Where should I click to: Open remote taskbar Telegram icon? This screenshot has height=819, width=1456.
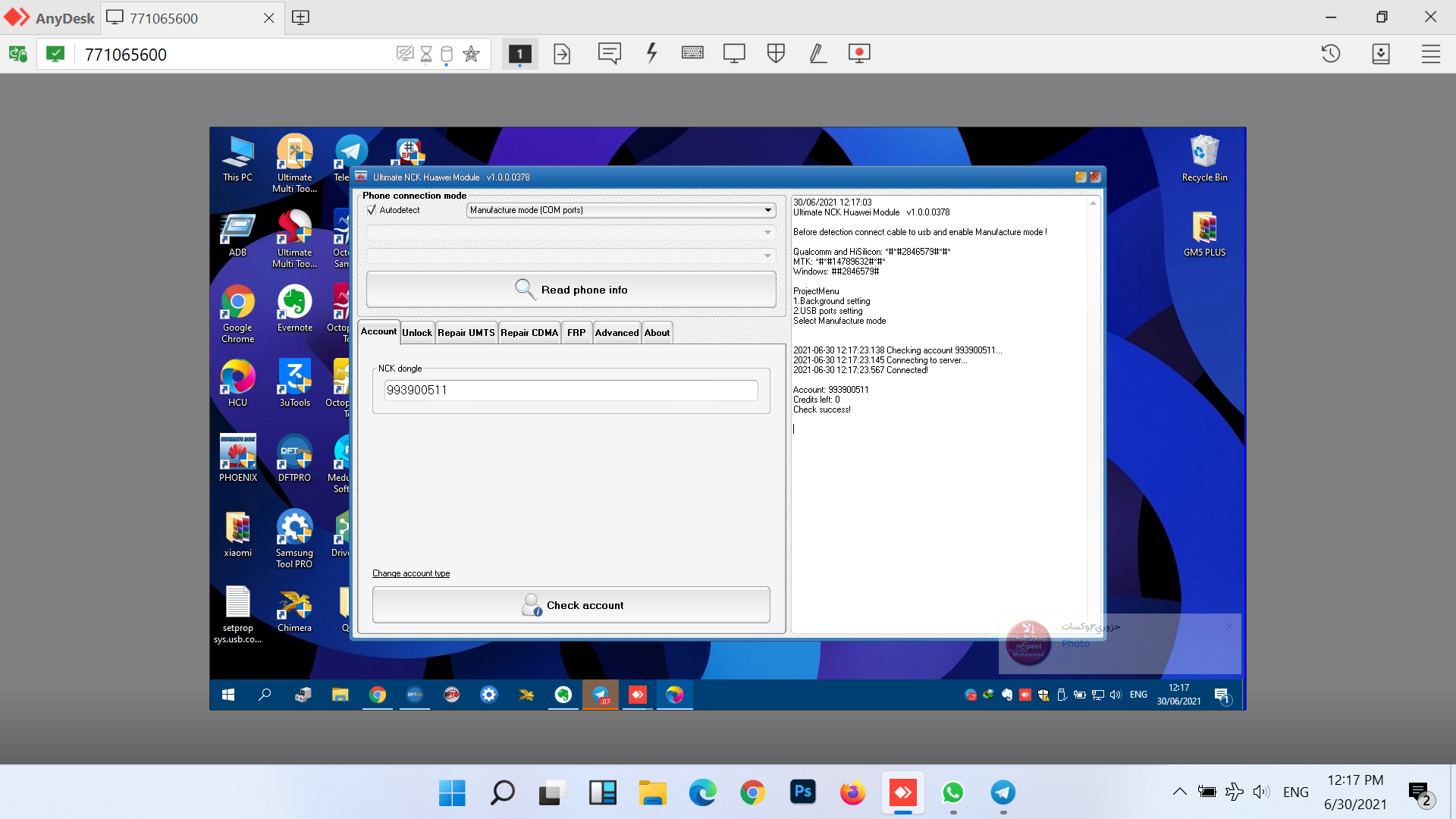pyautogui.click(x=601, y=695)
